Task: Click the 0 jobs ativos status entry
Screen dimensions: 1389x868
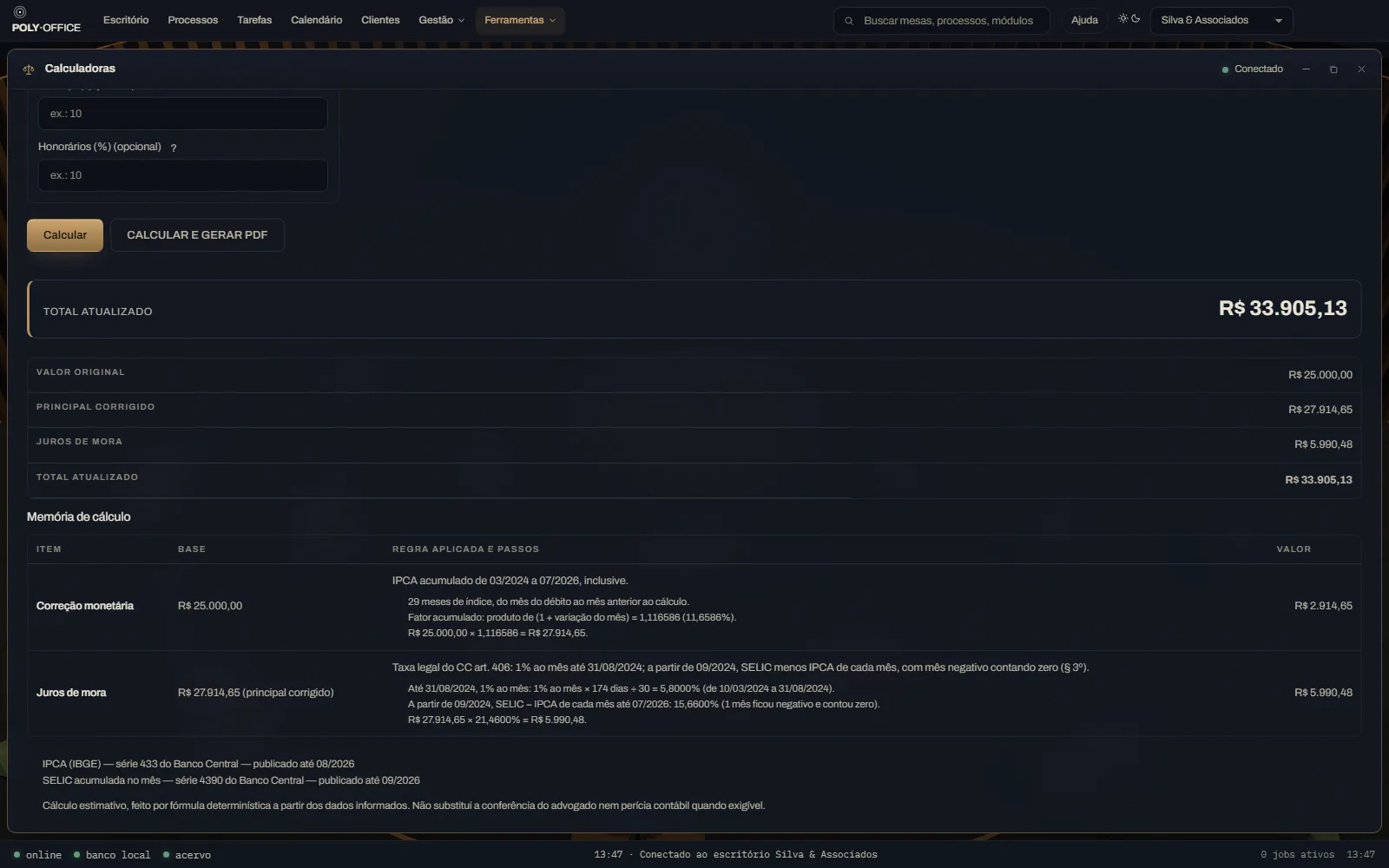Action: point(1297,855)
